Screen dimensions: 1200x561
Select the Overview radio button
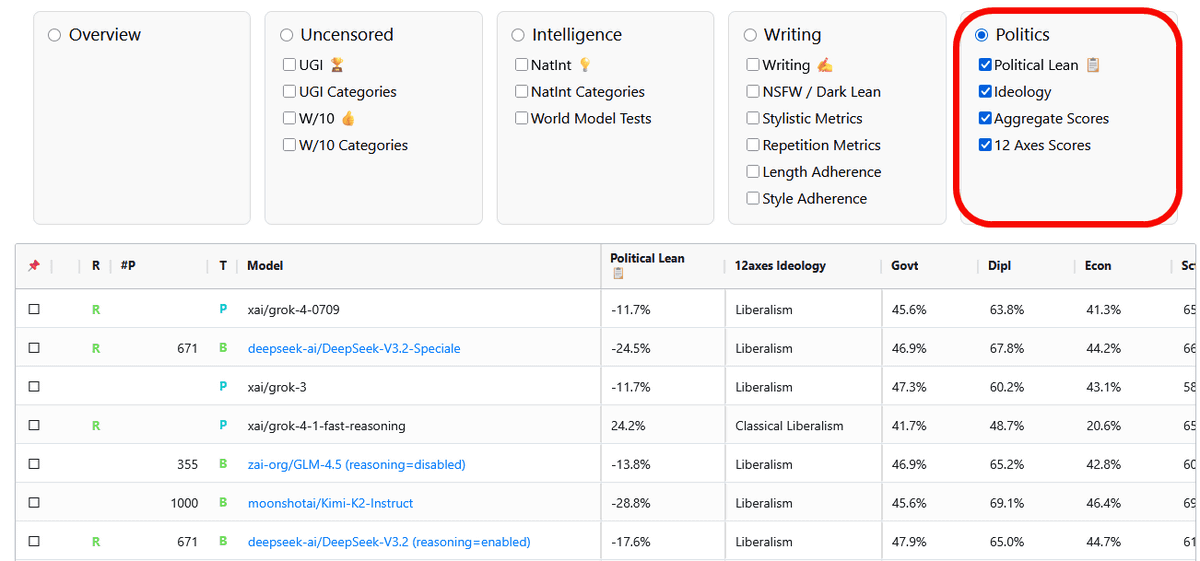pos(55,35)
